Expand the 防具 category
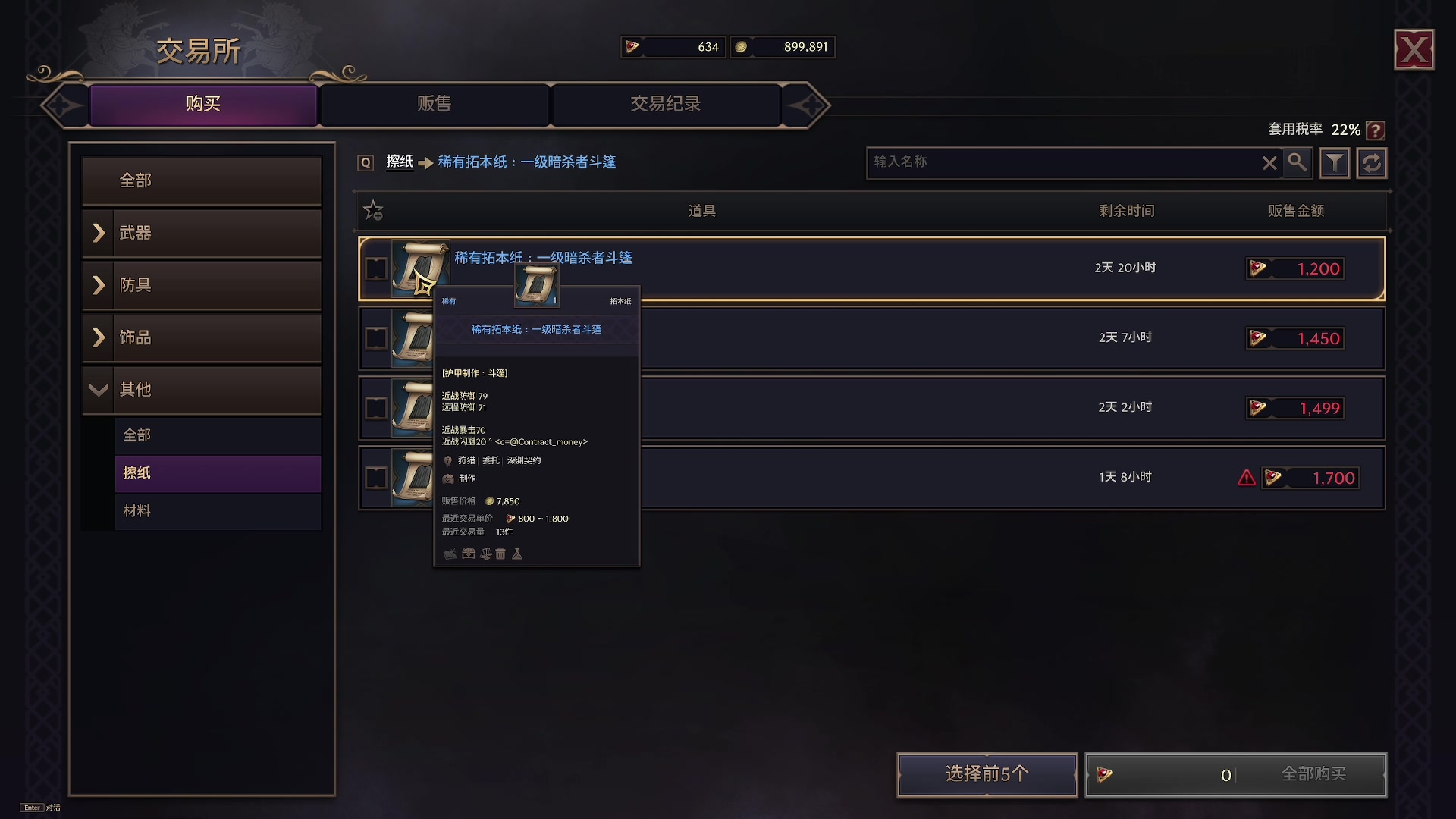1456x819 pixels. 202,285
